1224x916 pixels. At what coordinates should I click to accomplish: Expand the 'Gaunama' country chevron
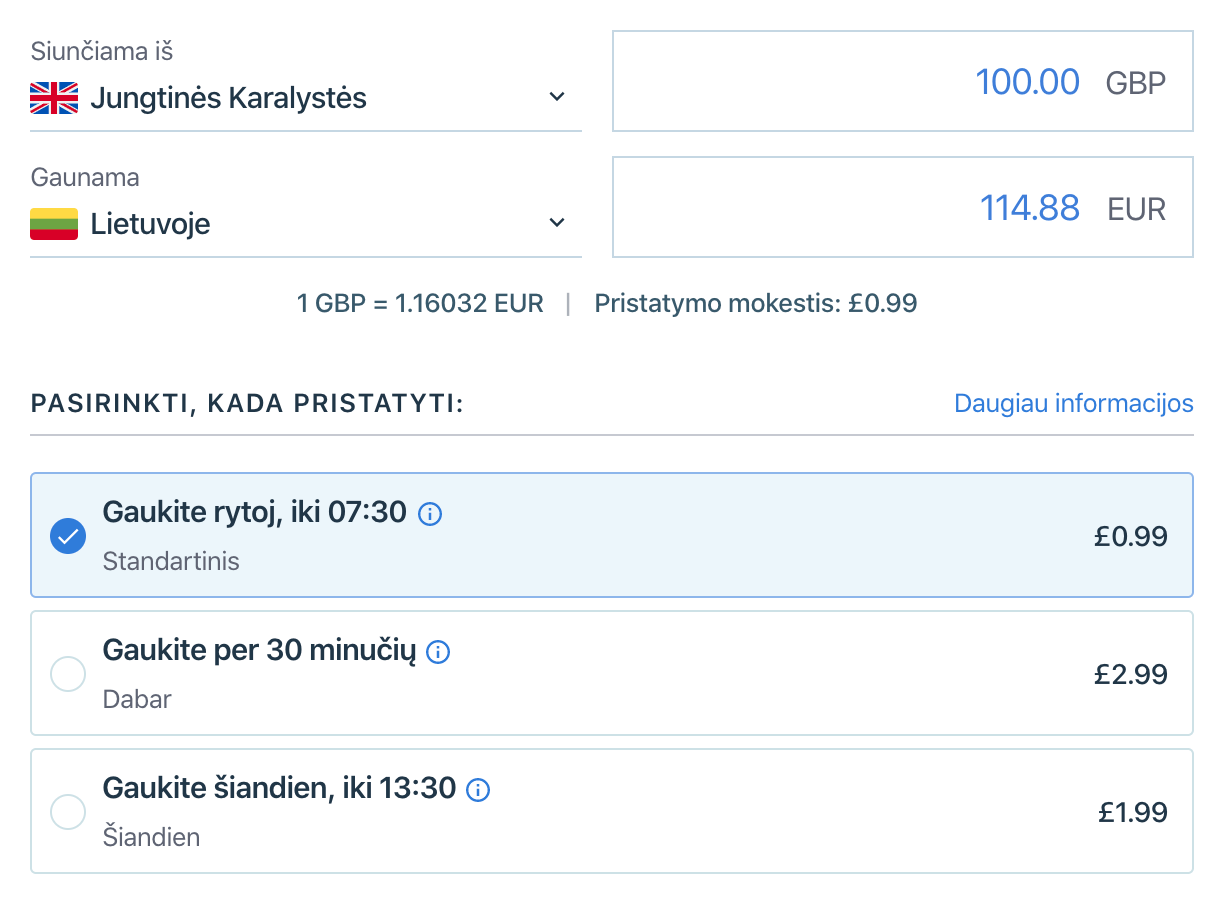click(x=557, y=223)
